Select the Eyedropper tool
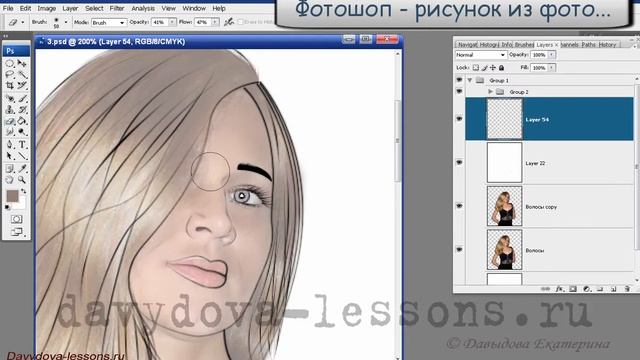The height and width of the screenshot is (360, 640). 22,169
